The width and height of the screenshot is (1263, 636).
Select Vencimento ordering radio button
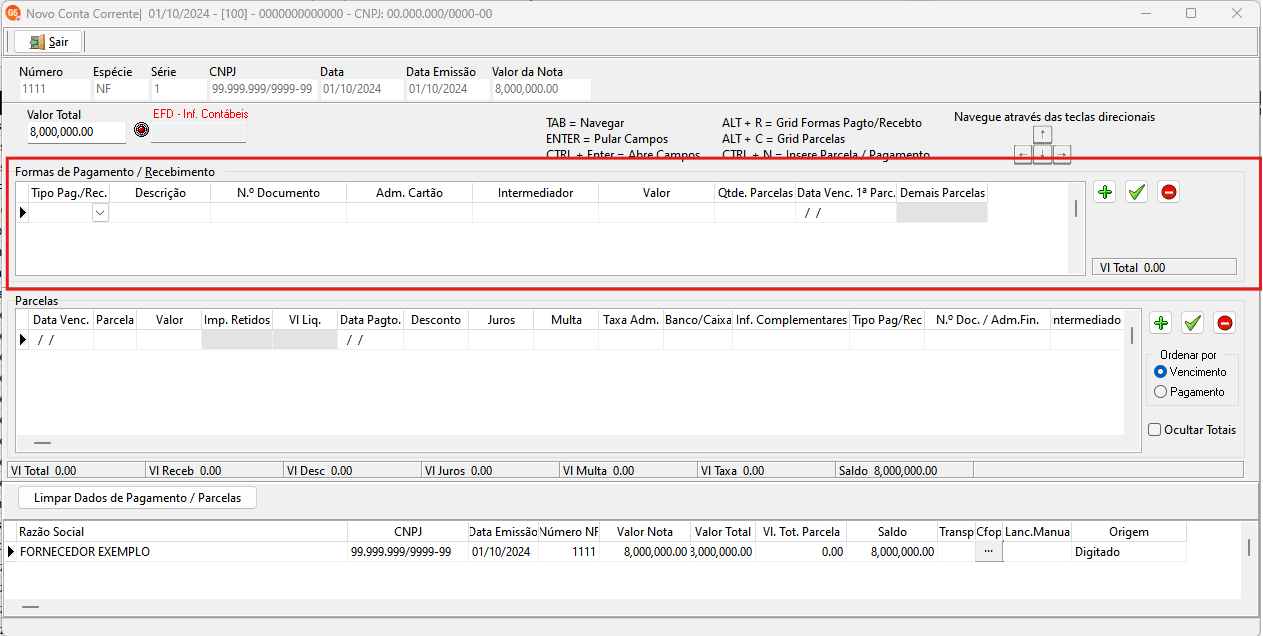click(1161, 372)
